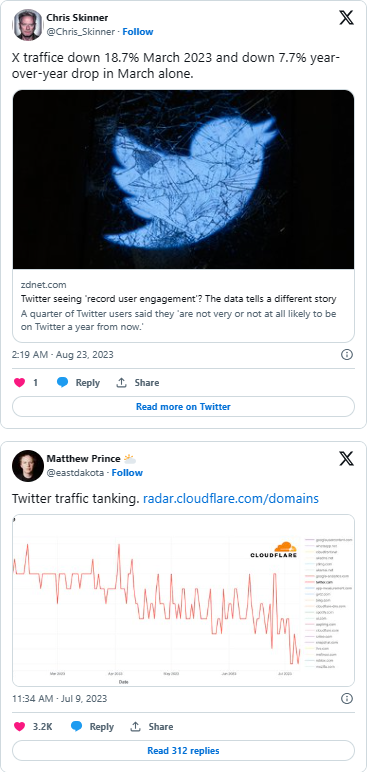
Task: Like Chris Skinner's tweet with heart icon
Action: click(19, 383)
